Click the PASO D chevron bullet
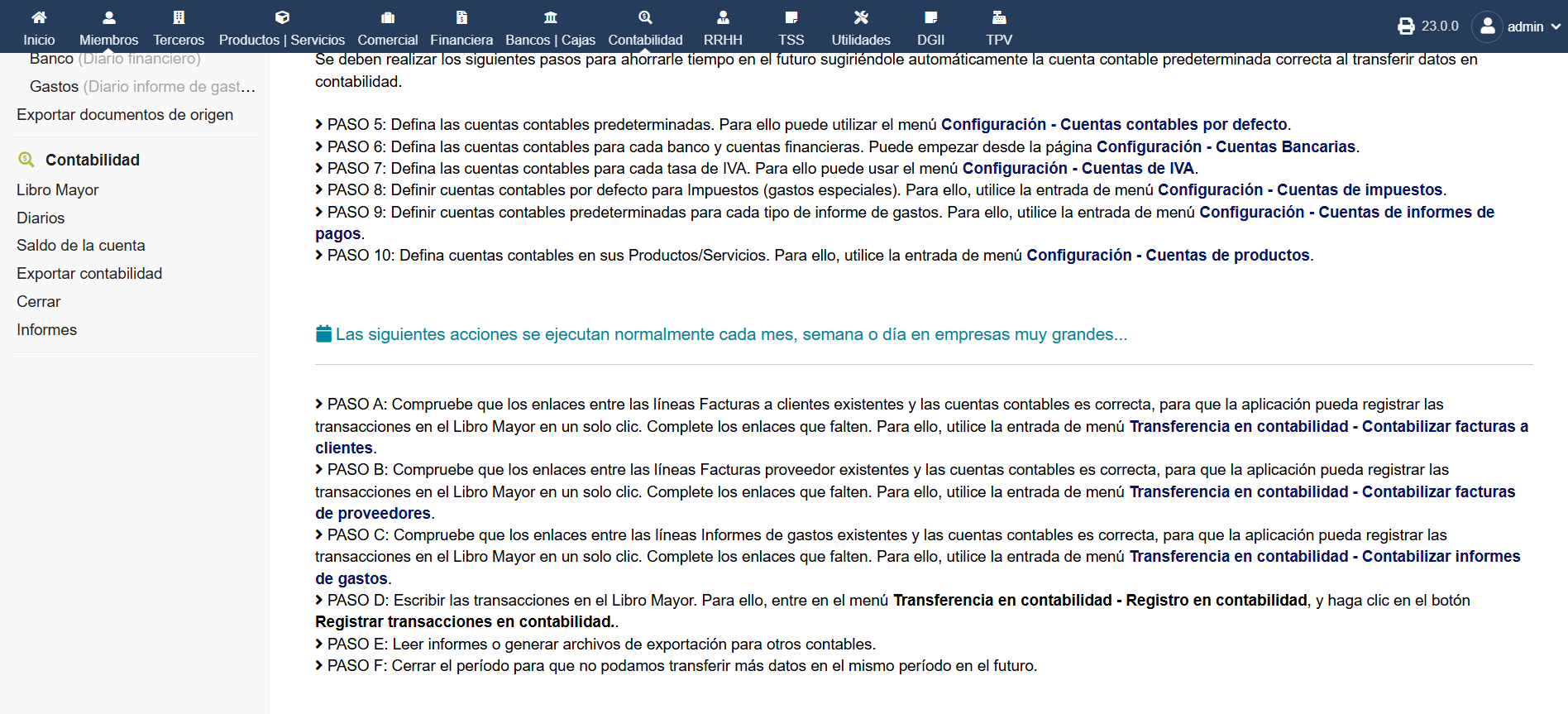The width and height of the screenshot is (1568, 714). click(x=319, y=600)
